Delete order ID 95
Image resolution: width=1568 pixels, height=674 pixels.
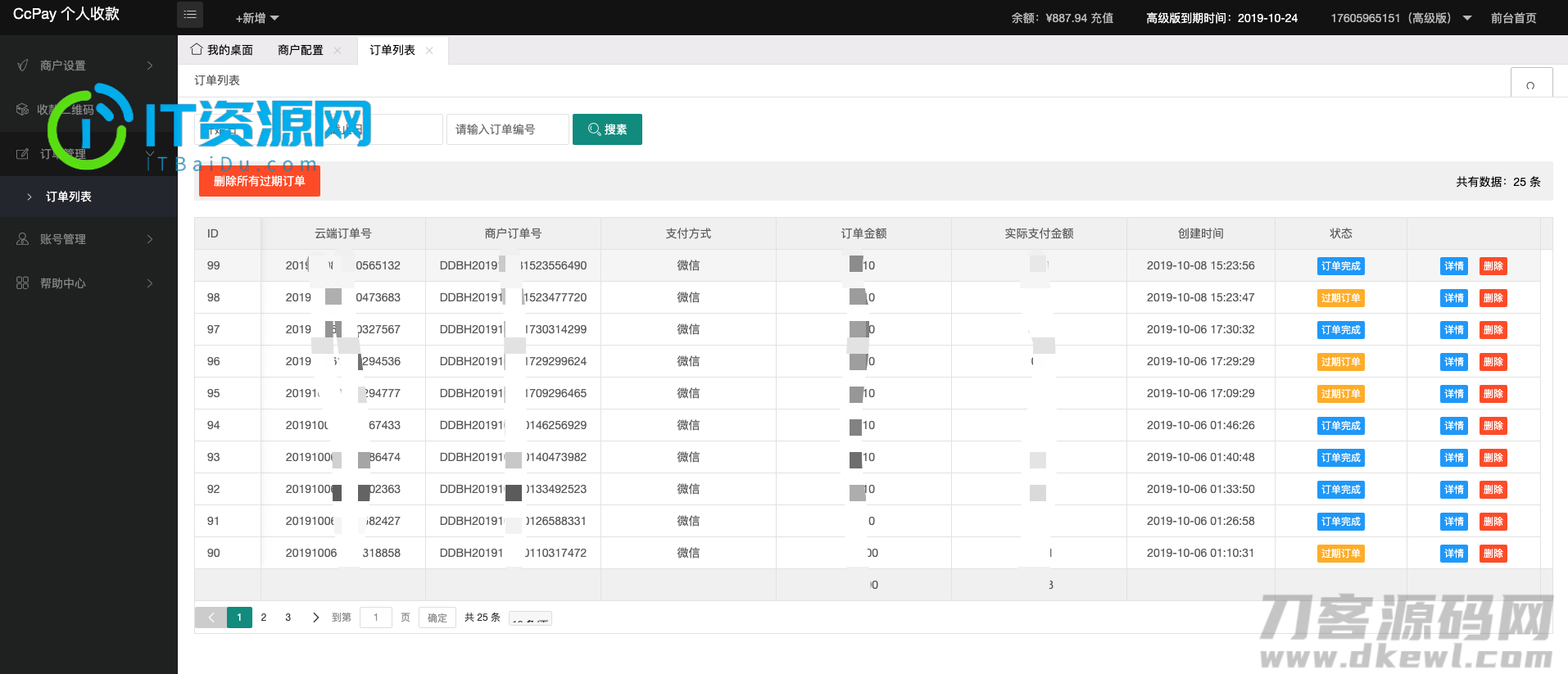click(x=1493, y=394)
